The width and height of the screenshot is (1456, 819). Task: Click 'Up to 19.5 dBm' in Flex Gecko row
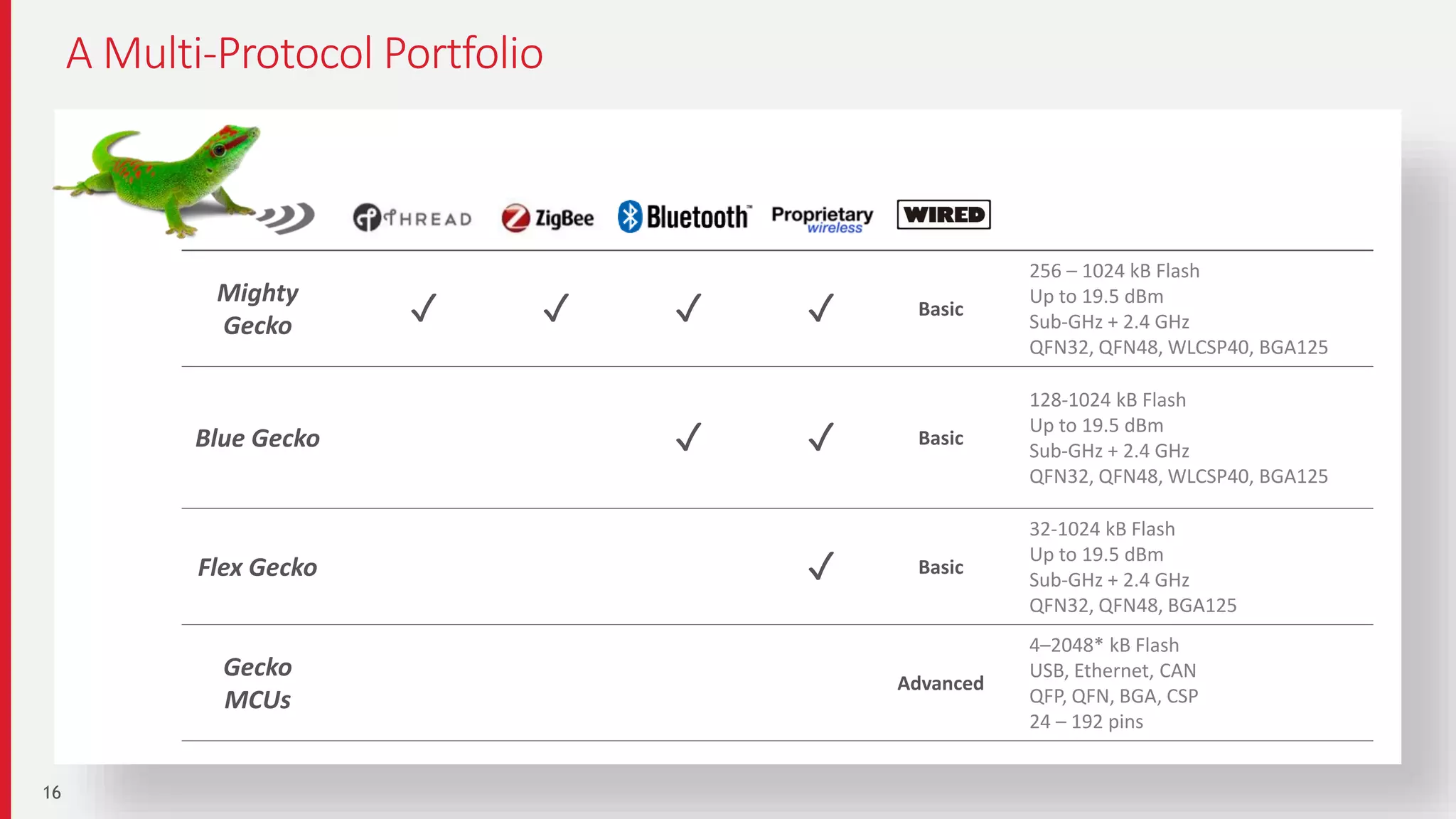[1096, 555]
